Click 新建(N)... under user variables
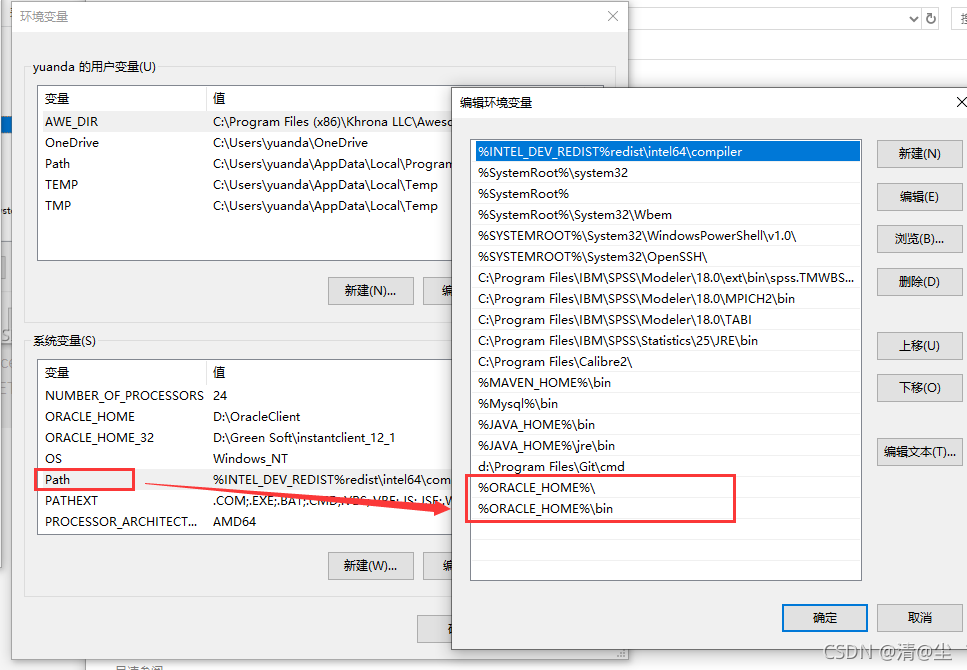This screenshot has height=670, width=967. (371, 291)
